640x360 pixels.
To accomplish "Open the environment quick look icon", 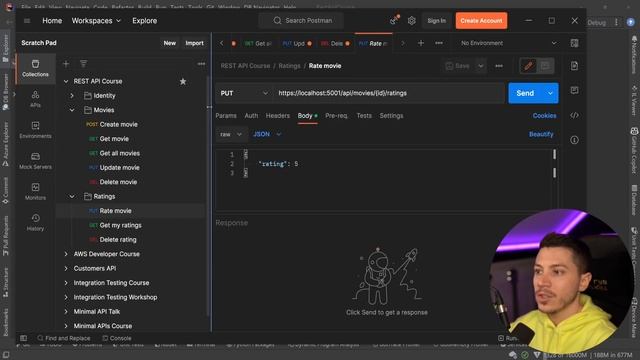I will pyautogui.click(x=574, y=43).
